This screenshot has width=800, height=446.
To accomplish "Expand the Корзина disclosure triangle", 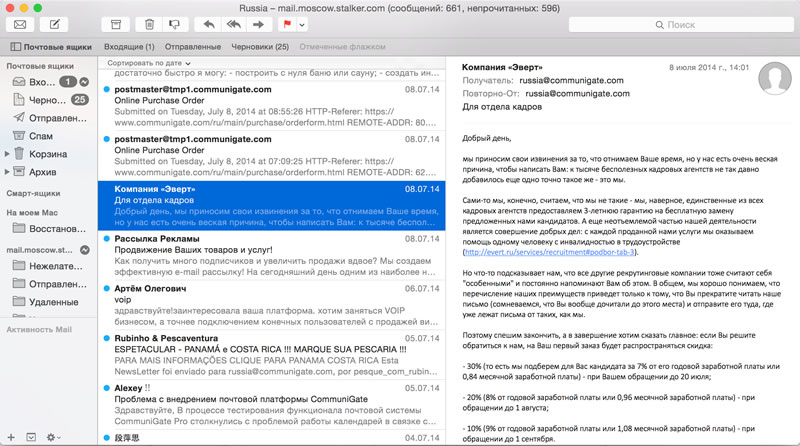I will 7,154.
